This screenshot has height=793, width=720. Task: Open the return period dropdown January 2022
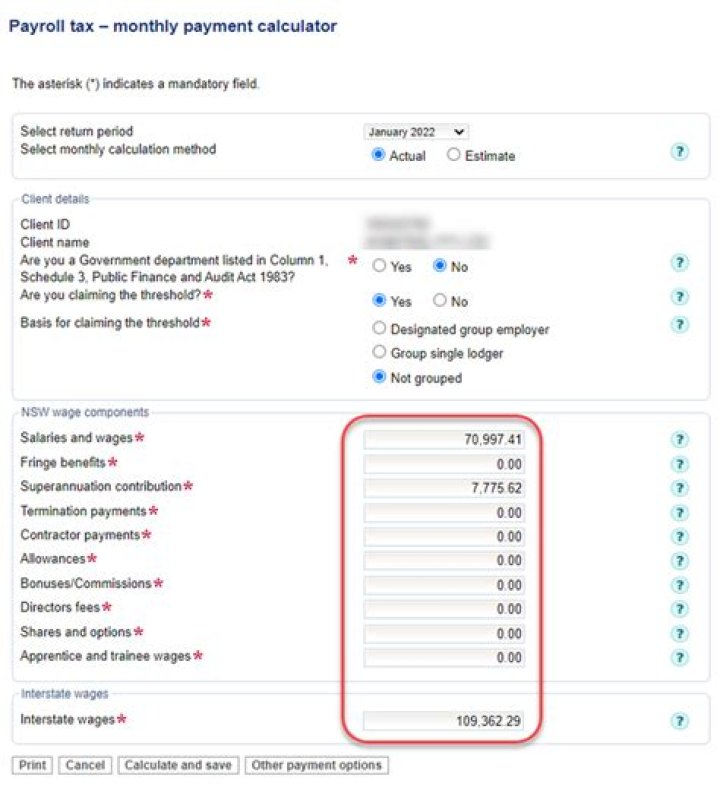pos(416,132)
